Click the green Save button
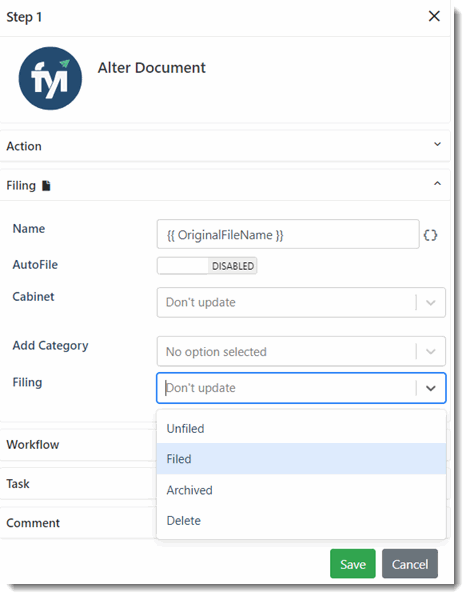 coord(353,564)
